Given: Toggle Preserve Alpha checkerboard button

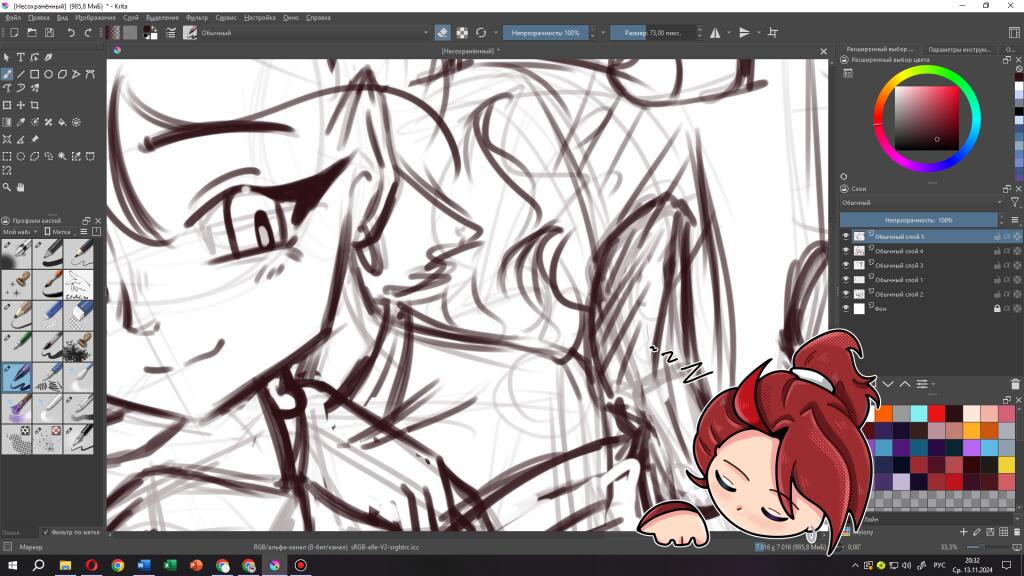Looking at the screenshot, I should (x=462, y=33).
